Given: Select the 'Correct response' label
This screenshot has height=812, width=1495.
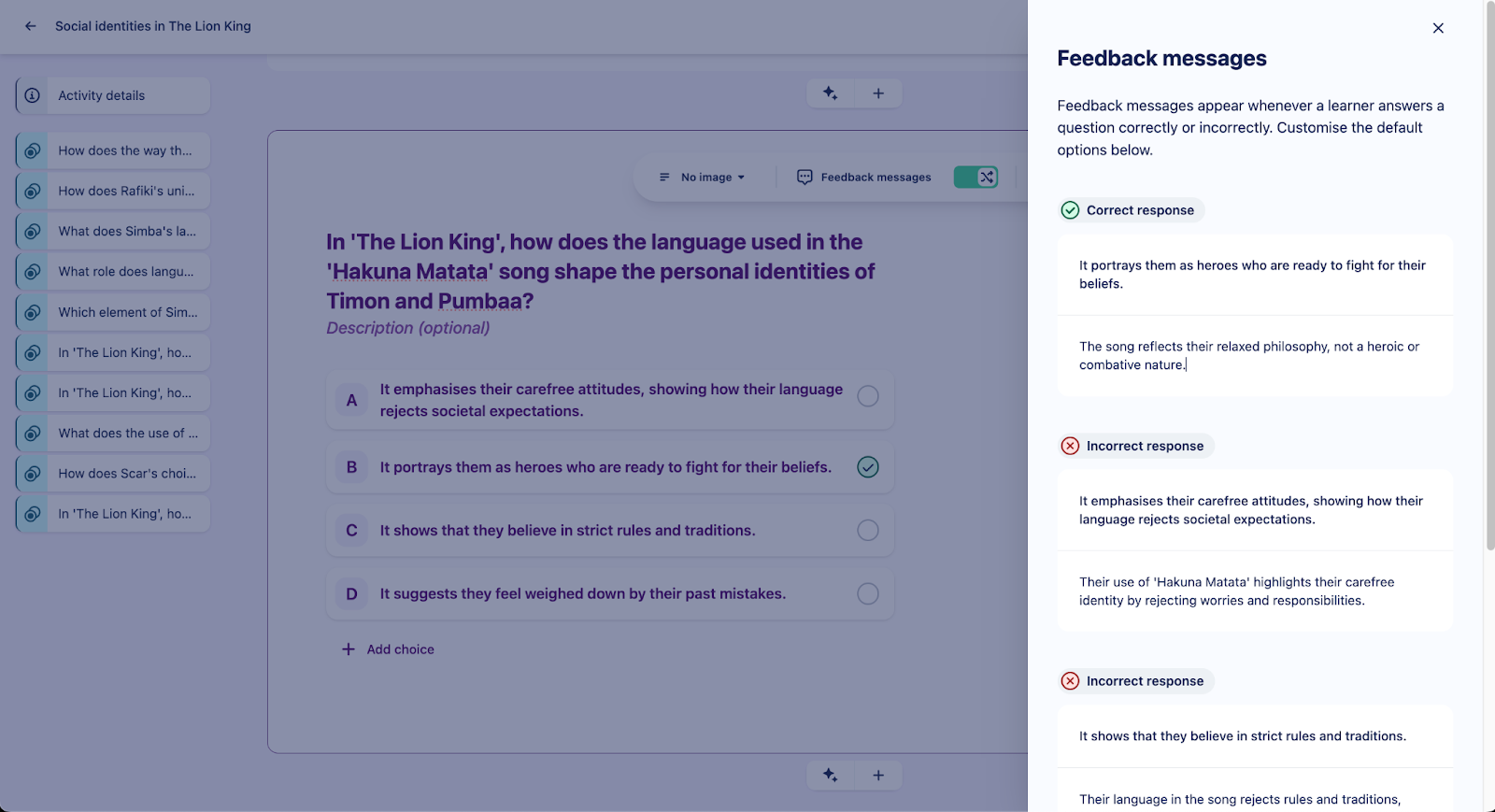Looking at the screenshot, I should [1140, 210].
